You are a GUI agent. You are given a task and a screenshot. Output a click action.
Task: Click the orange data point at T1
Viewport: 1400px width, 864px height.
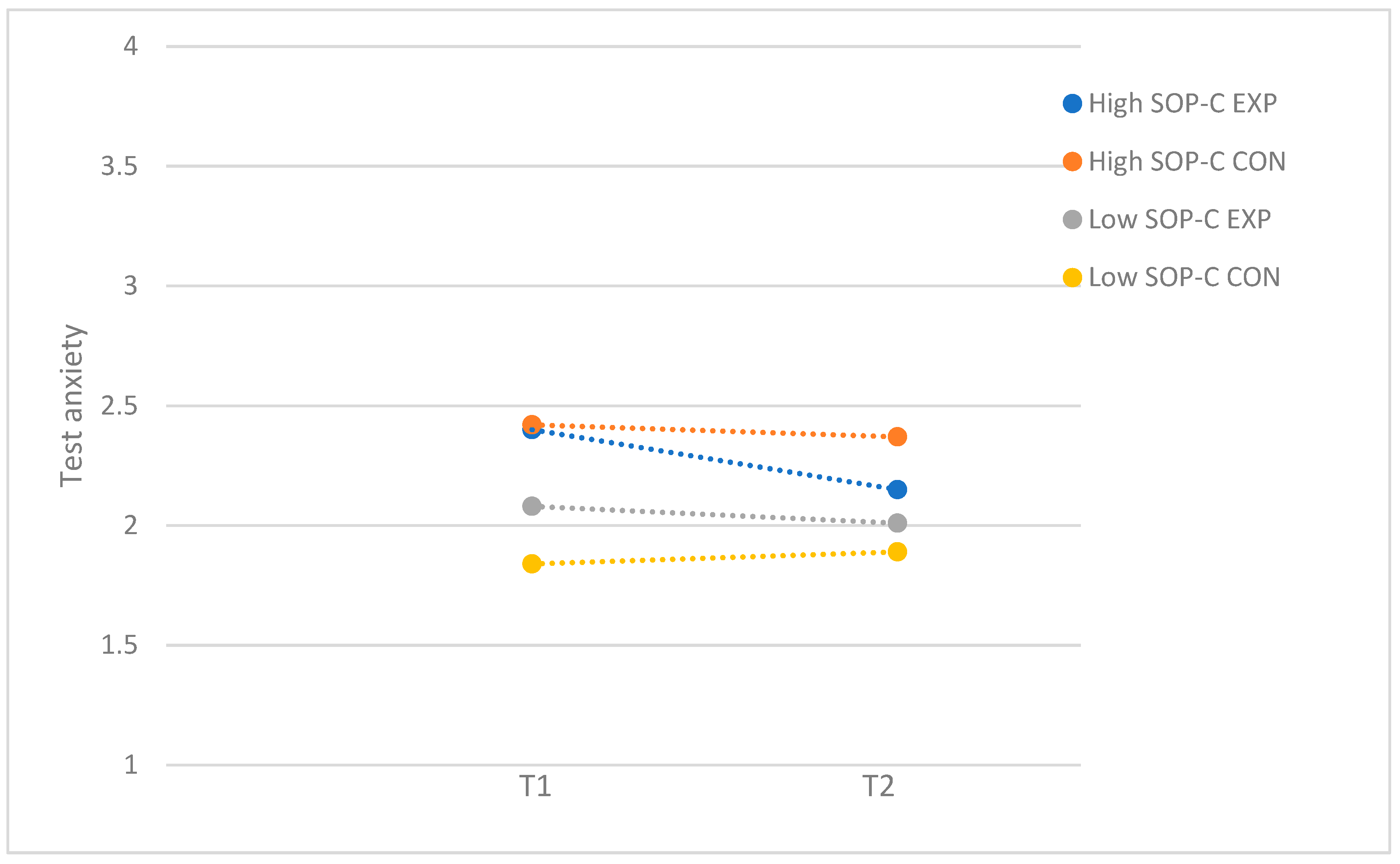[531, 423]
